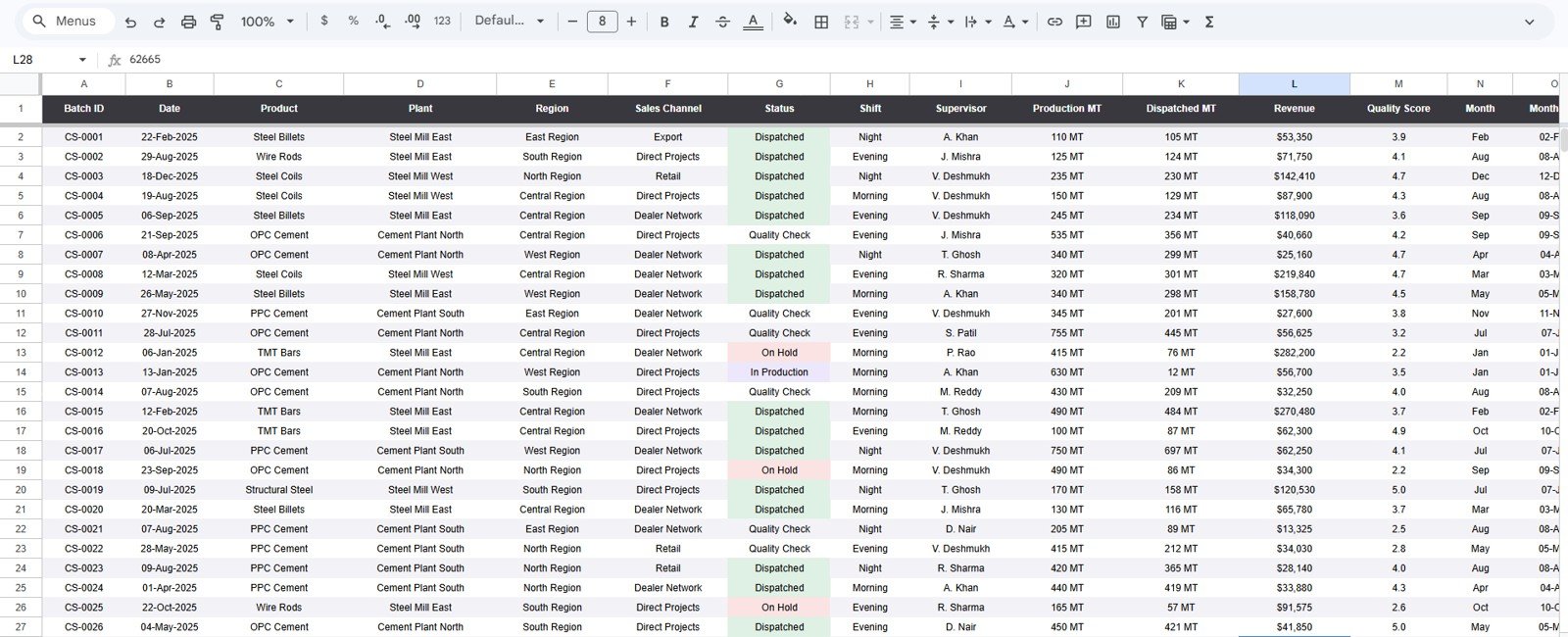Increase font size with plus button

[x=631, y=21]
